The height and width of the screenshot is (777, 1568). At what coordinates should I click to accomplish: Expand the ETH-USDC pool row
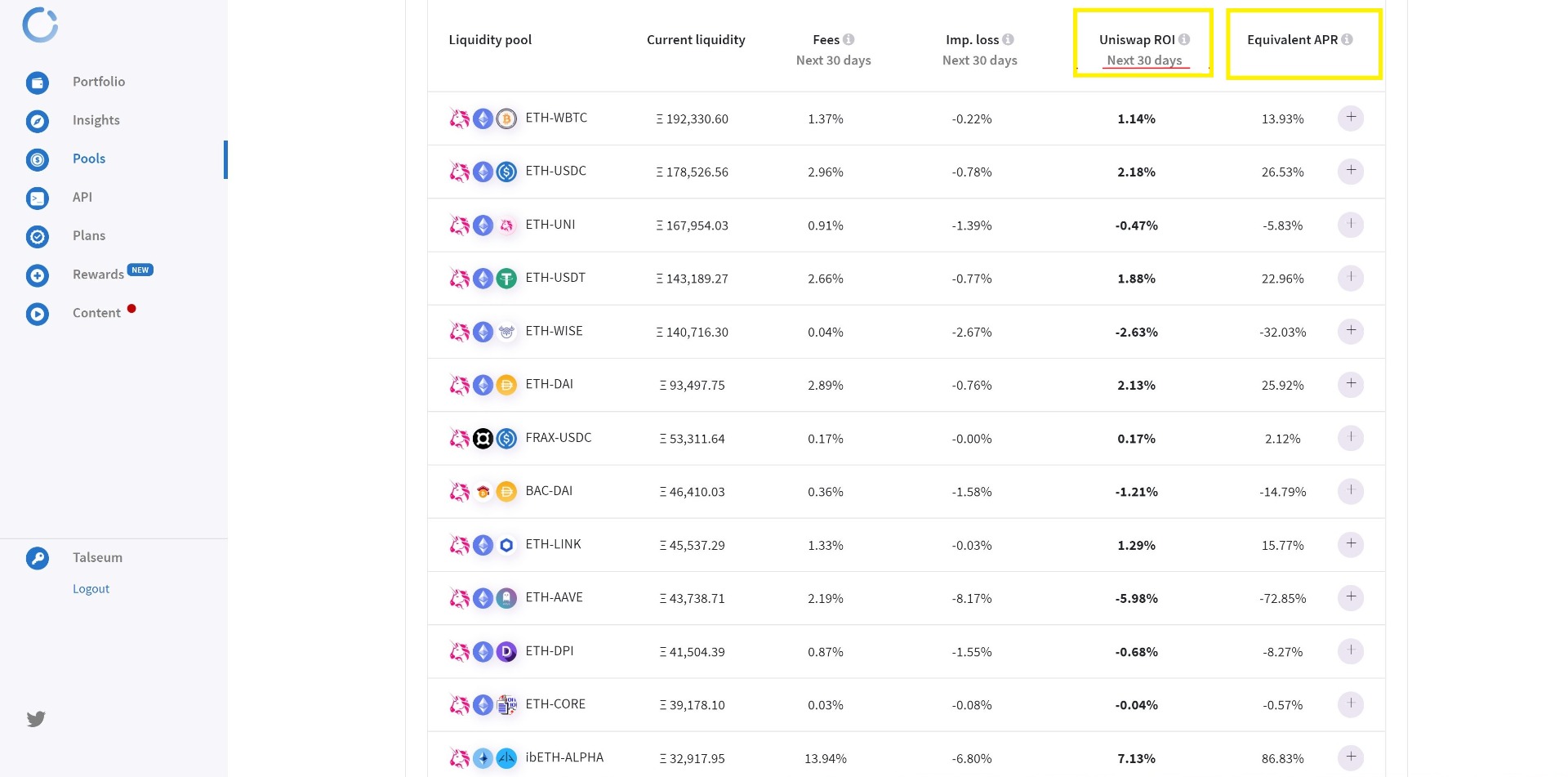click(1351, 171)
